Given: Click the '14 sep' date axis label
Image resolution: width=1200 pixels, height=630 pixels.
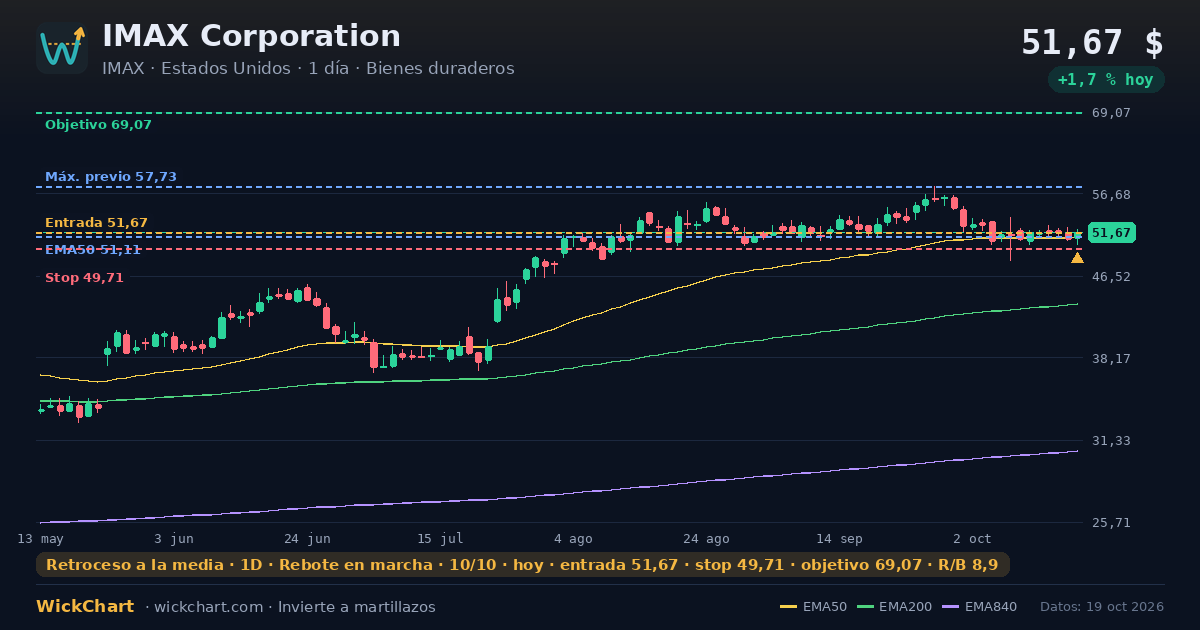Looking at the screenshot, I should click(x=839, y=538).
